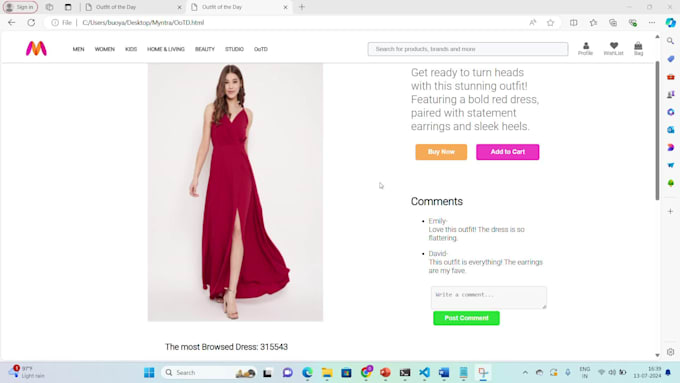Open the tab actions menu icon
680x383 pixels.
[x=68, y=7]
